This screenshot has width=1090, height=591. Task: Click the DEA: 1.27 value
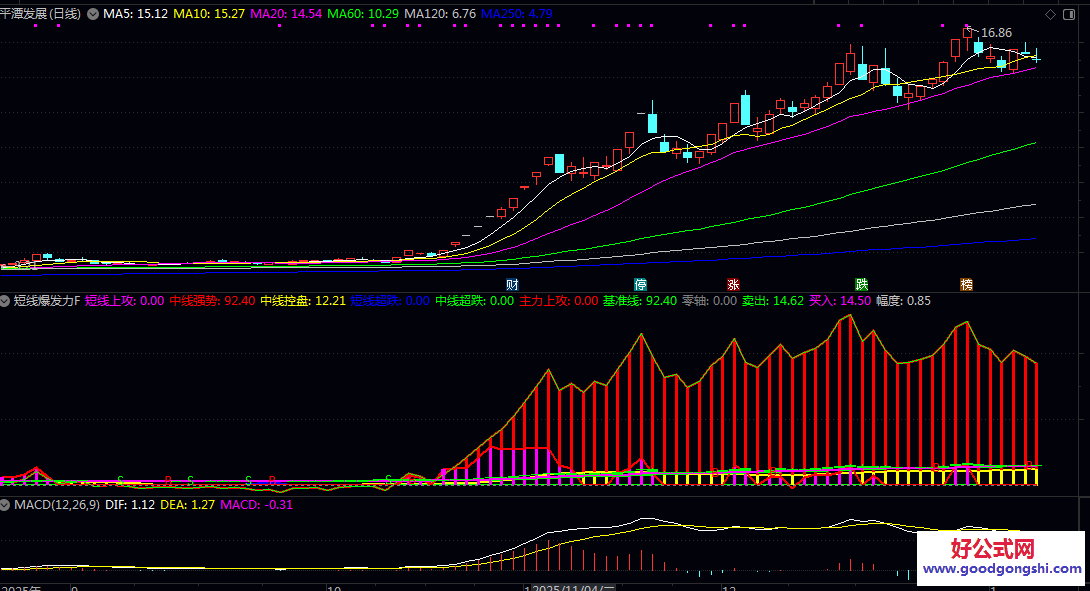pyautogui.click(x=188, y=505)
